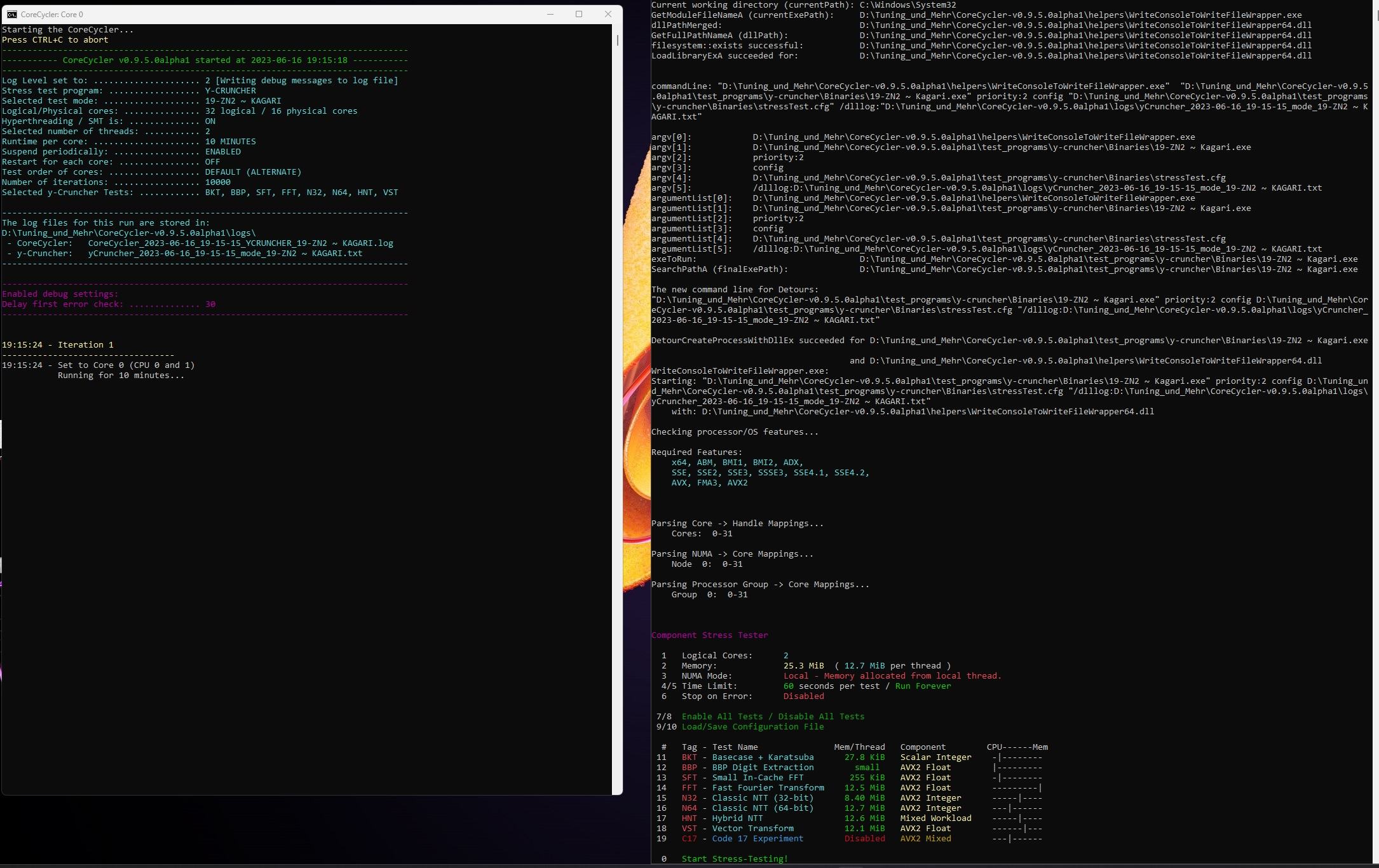Close the CoreCycler: Core 0 window
This screenshot has height=868, width=1379.
coord(608,14)
